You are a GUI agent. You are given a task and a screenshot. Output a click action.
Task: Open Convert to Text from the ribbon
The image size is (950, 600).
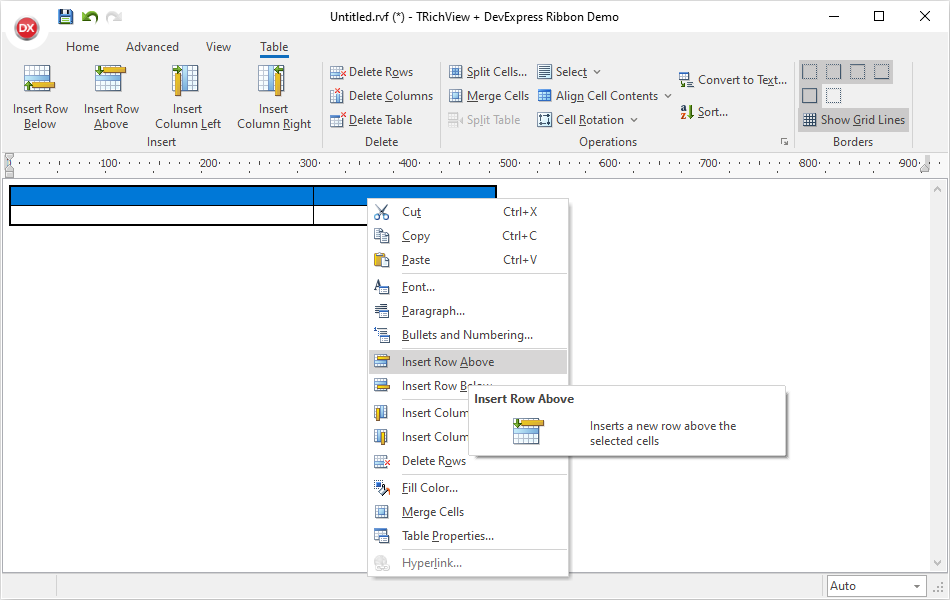click(732, 80)
